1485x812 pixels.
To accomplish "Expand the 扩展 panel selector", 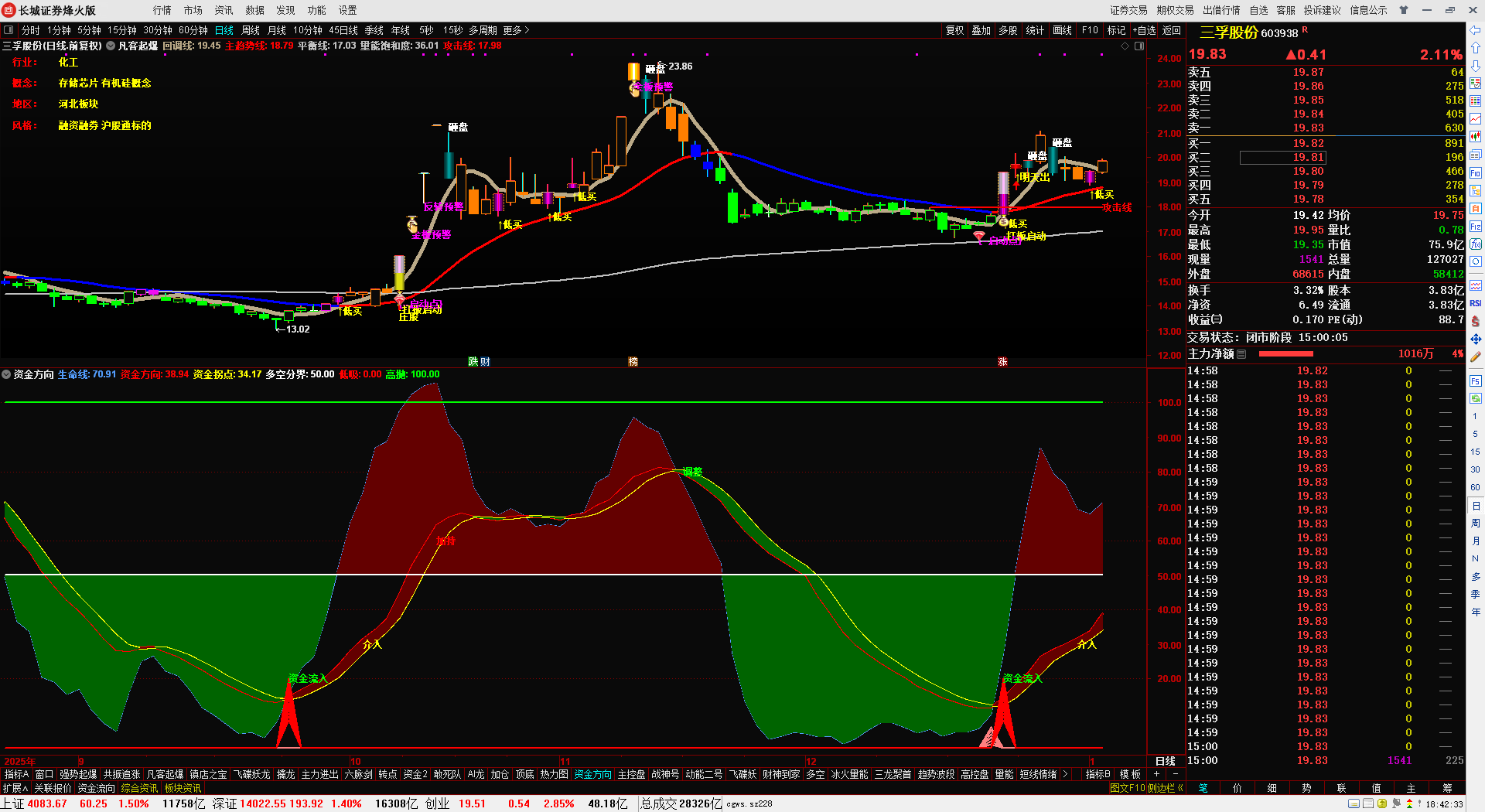I will click(15, 788).
